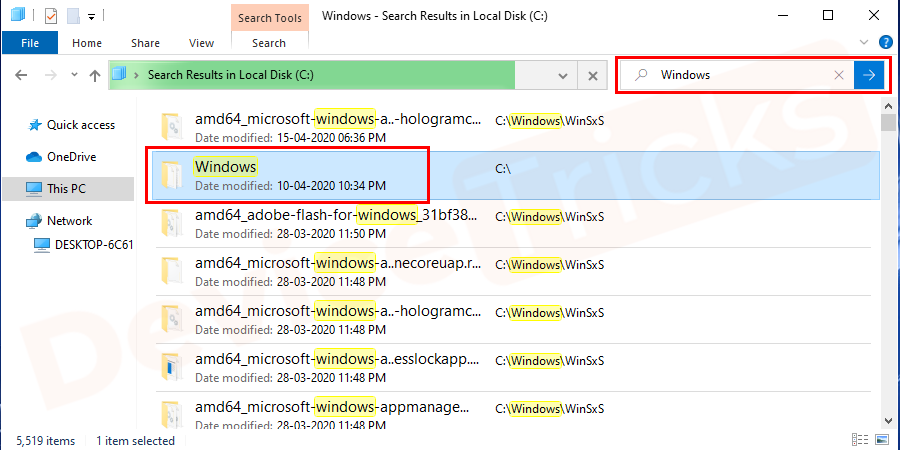Viewport: 900px width, 450px height.
Task: Go up one folder level arrow
Action: pos(95,75)
